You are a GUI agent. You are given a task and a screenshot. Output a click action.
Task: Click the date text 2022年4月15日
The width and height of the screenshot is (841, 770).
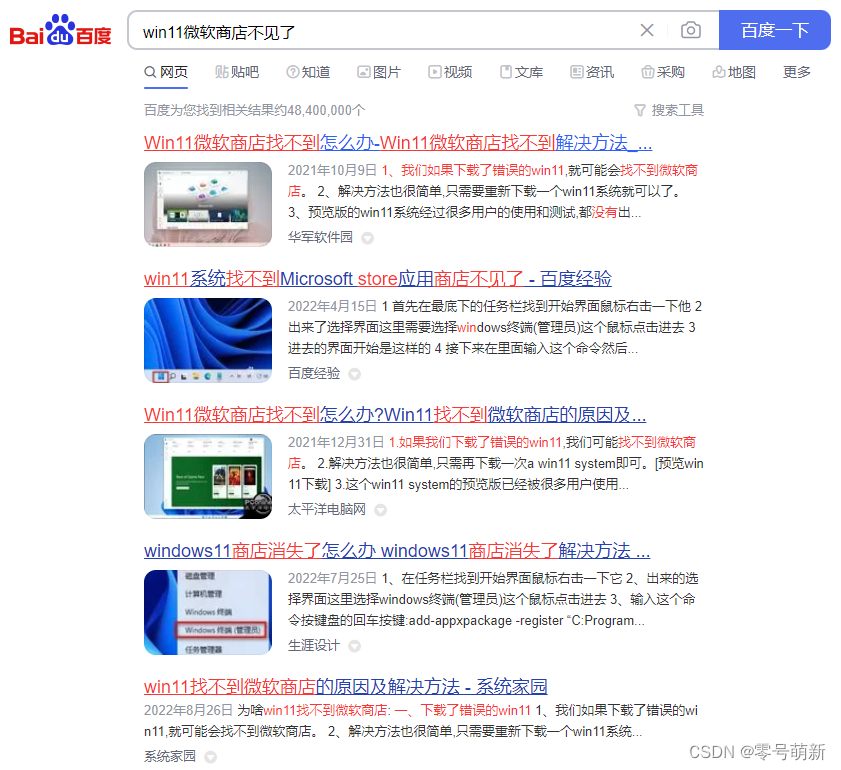point(332,306)
